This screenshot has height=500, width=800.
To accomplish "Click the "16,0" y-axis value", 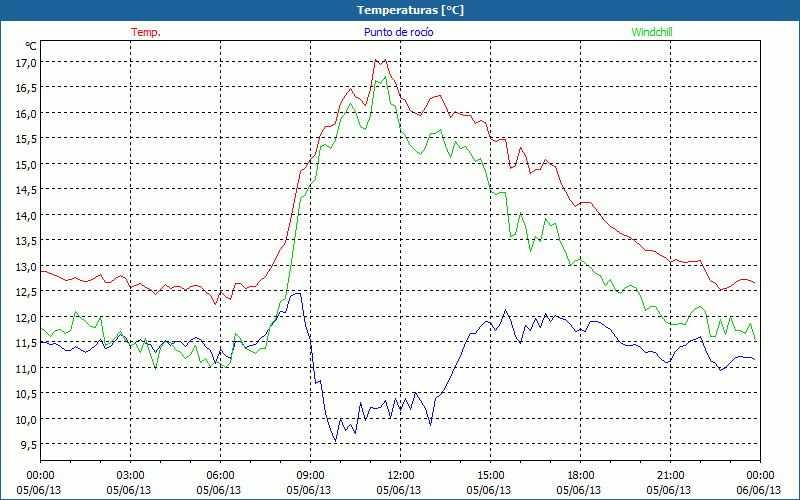I will tap(27, 113).
